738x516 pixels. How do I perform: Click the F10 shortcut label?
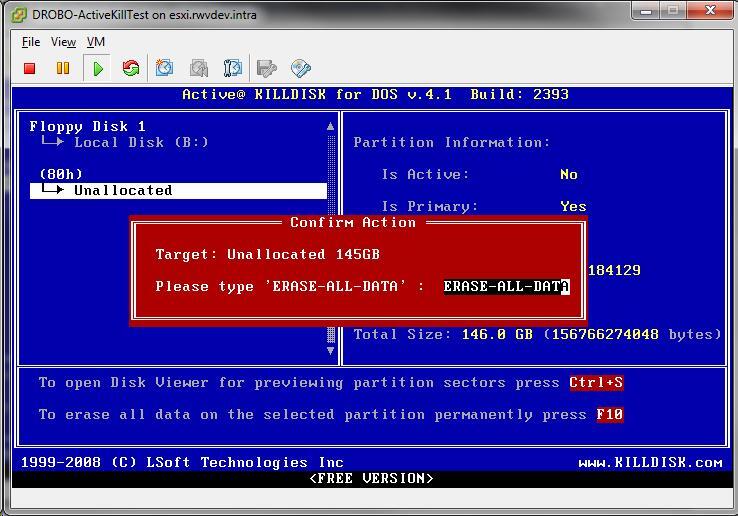tap(610, 414)
